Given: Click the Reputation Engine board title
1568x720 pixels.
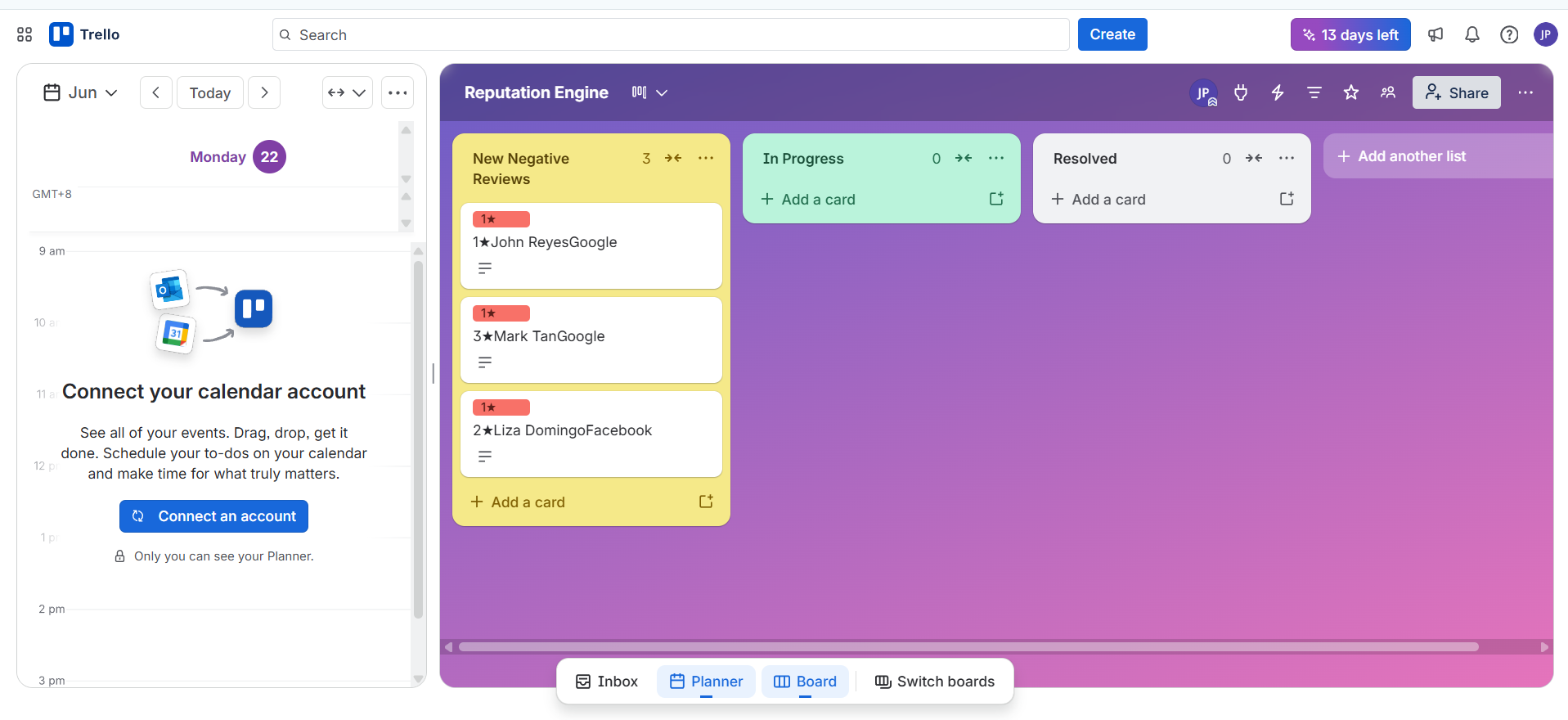Looking at the screenshot, I should point(537,92).
